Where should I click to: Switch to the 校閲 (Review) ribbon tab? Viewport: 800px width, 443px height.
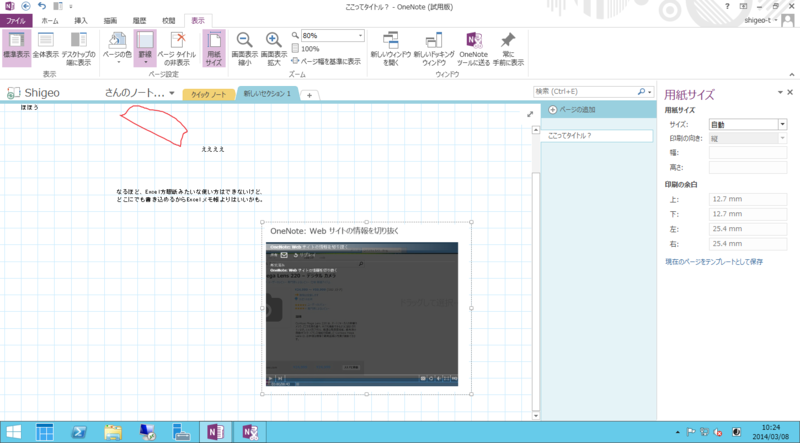coord(168,21)
